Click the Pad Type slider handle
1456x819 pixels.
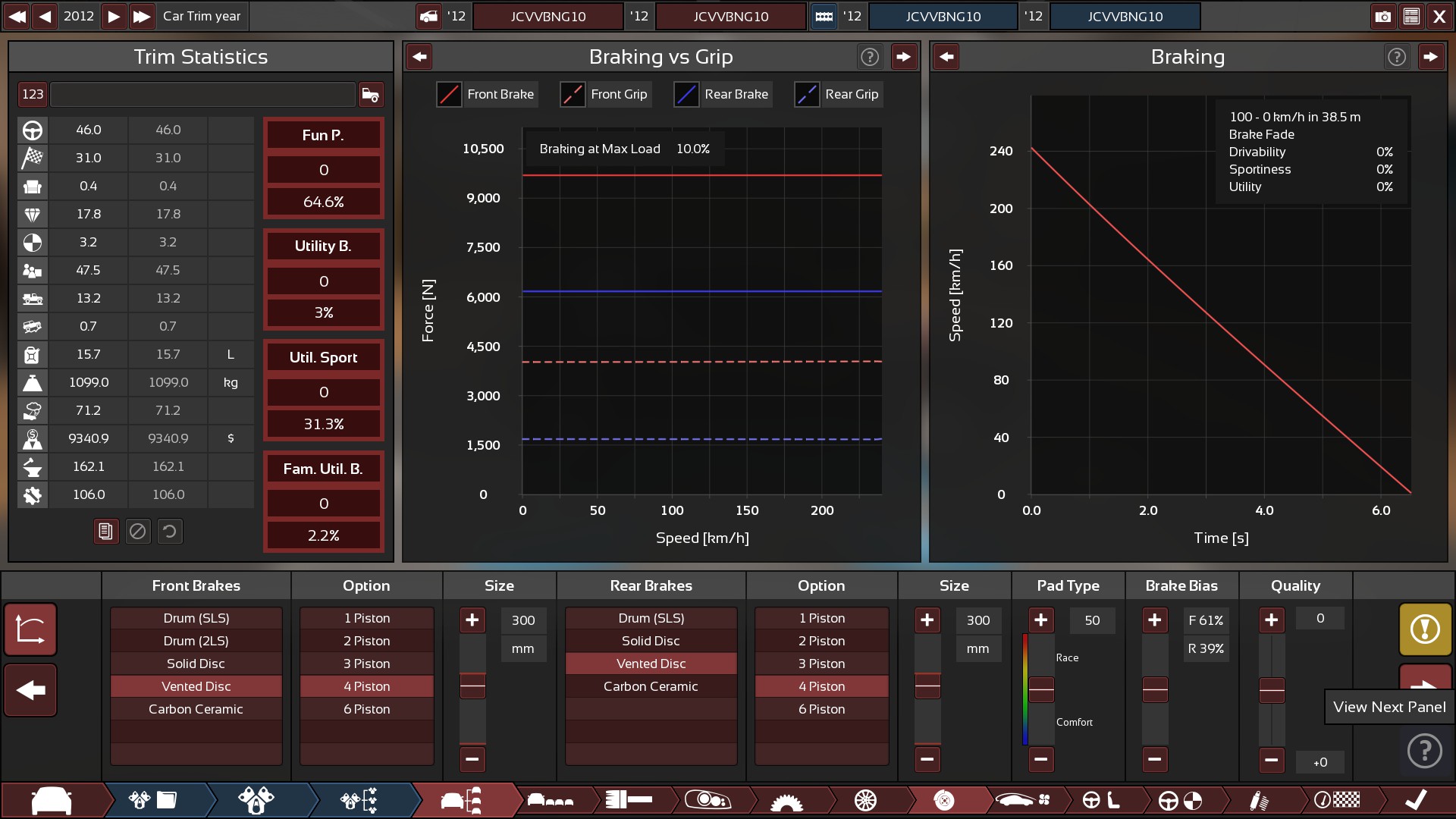pos(1040,689)
